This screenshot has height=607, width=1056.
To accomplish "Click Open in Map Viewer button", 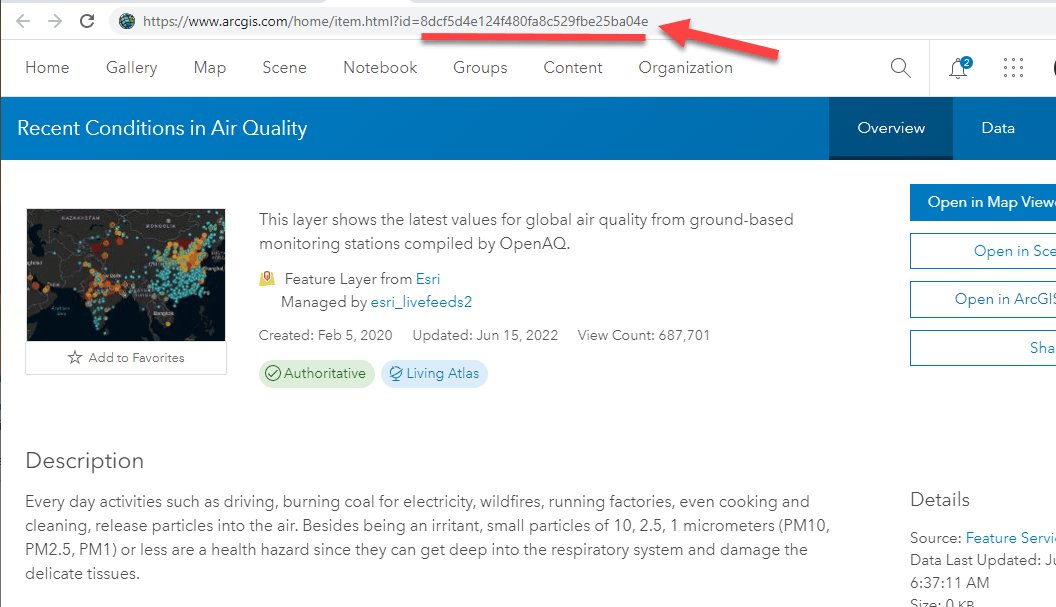I will pyautogui.click(x=983, y=202).
